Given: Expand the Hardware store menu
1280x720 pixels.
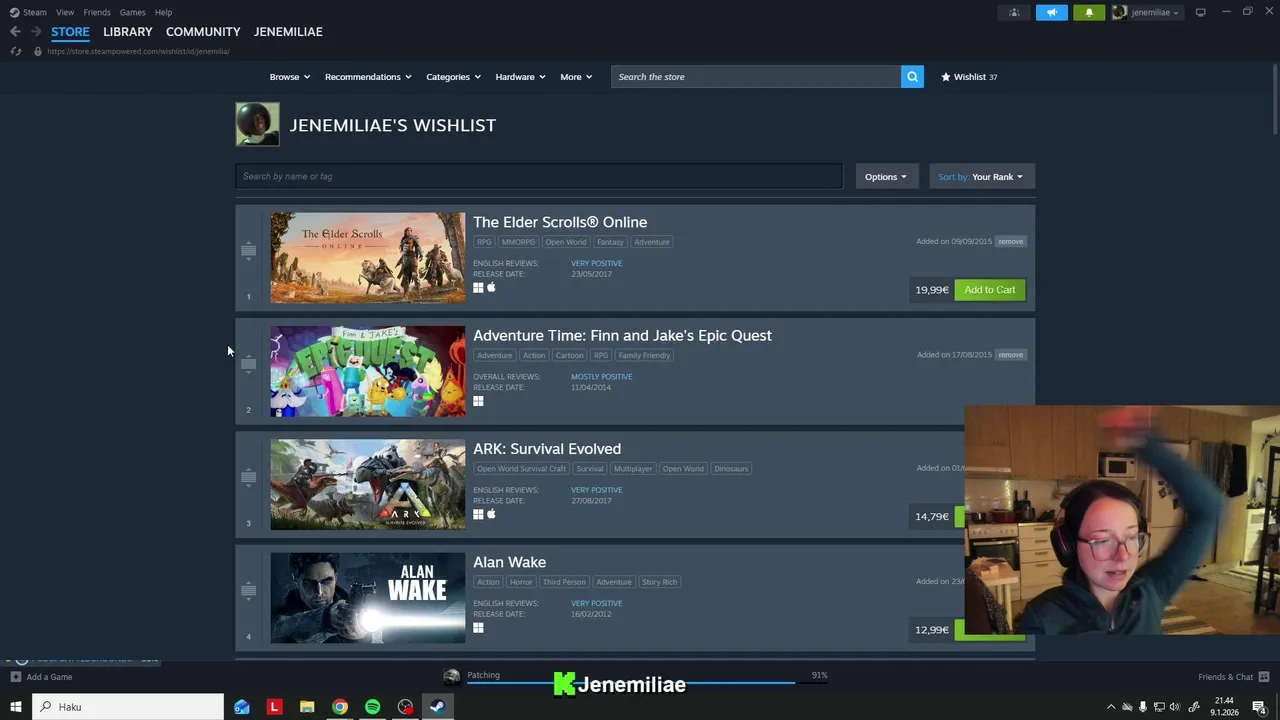Looking at the screenshot, I should [x=520, y=77].
